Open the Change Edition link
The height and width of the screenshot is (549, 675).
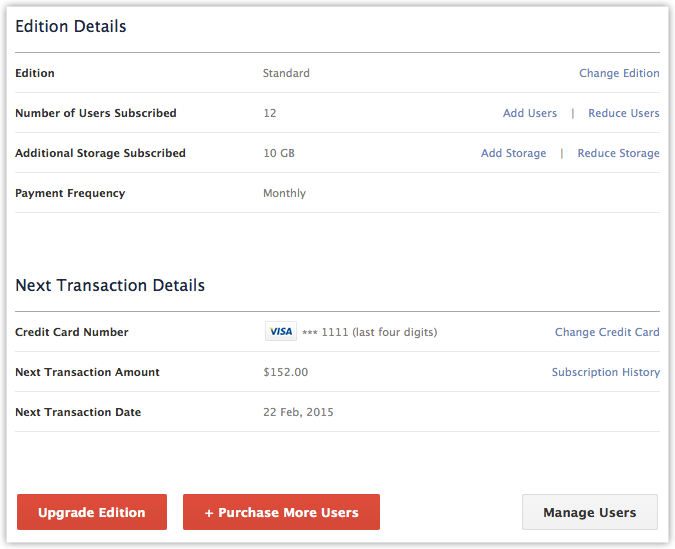(619, 73)
